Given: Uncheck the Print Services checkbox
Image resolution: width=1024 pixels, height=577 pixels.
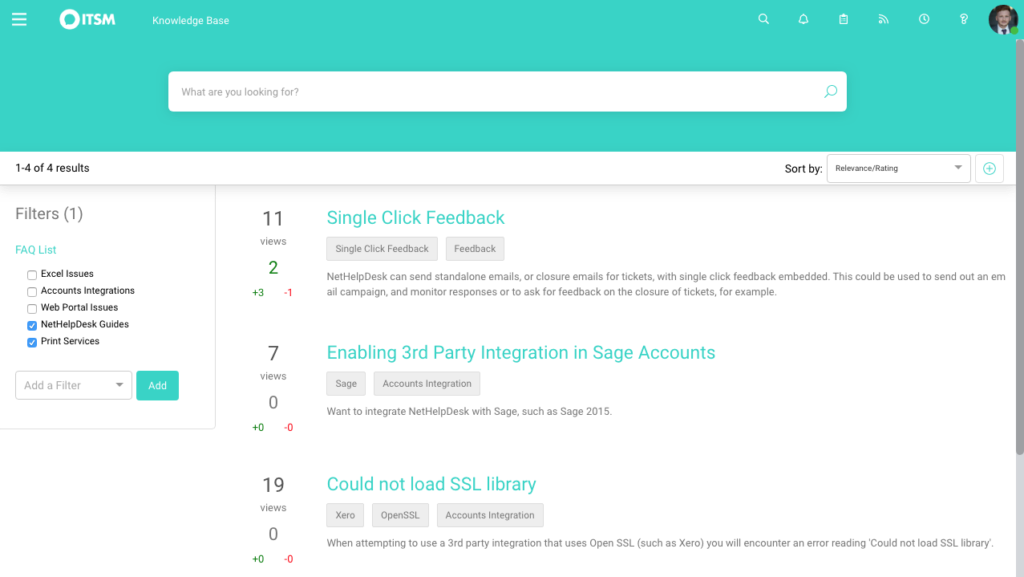Looking at the screenshot, I should tap(32, 342).
